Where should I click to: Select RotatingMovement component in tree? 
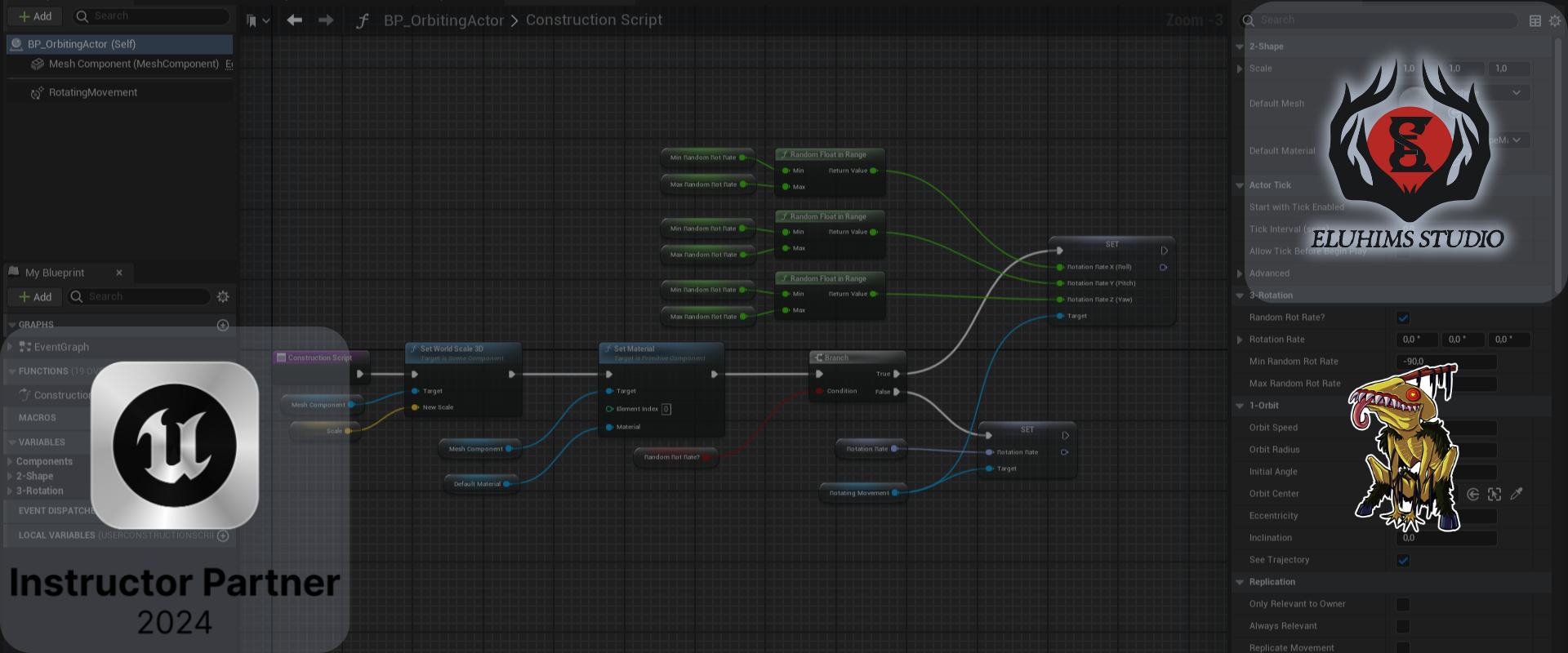click(93, 92)
